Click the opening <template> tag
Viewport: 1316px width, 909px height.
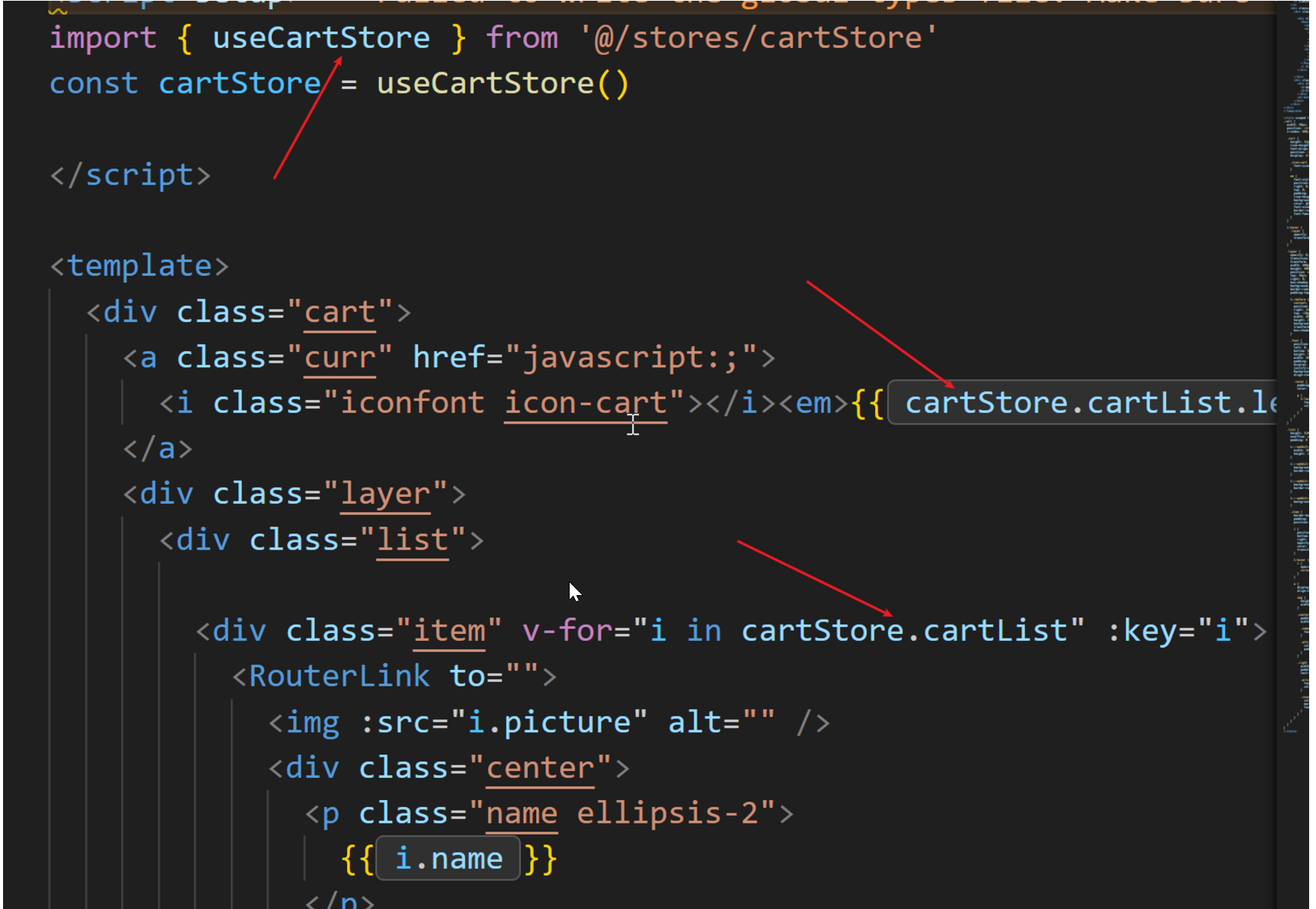(139, 266)
